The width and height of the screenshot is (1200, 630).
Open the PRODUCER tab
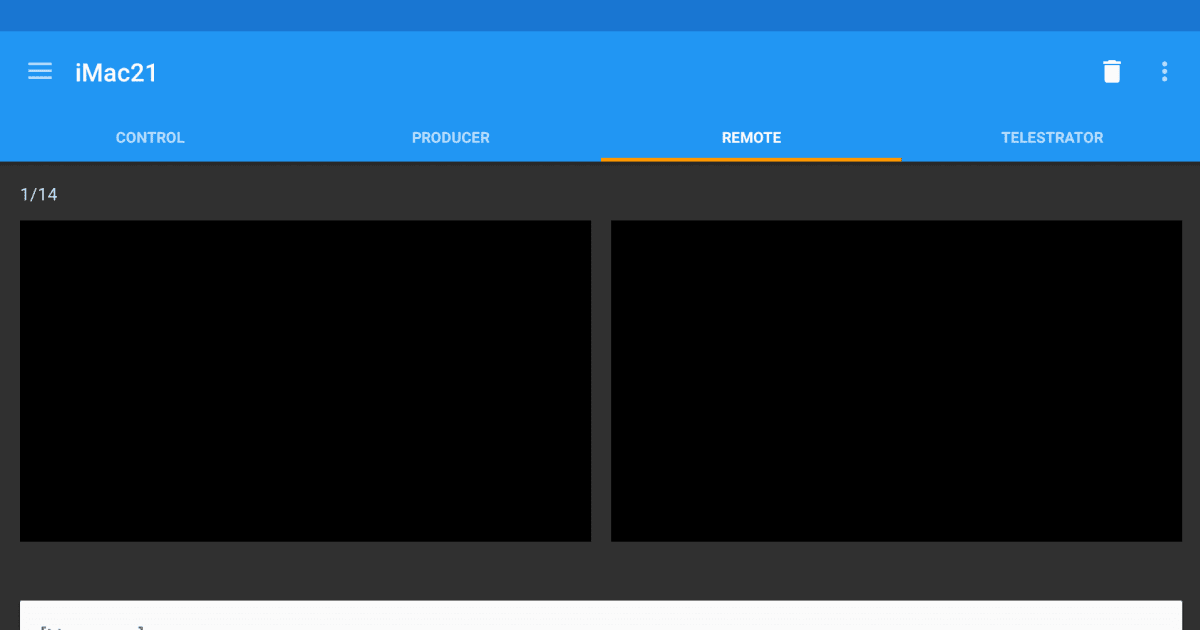pos(450,137)
